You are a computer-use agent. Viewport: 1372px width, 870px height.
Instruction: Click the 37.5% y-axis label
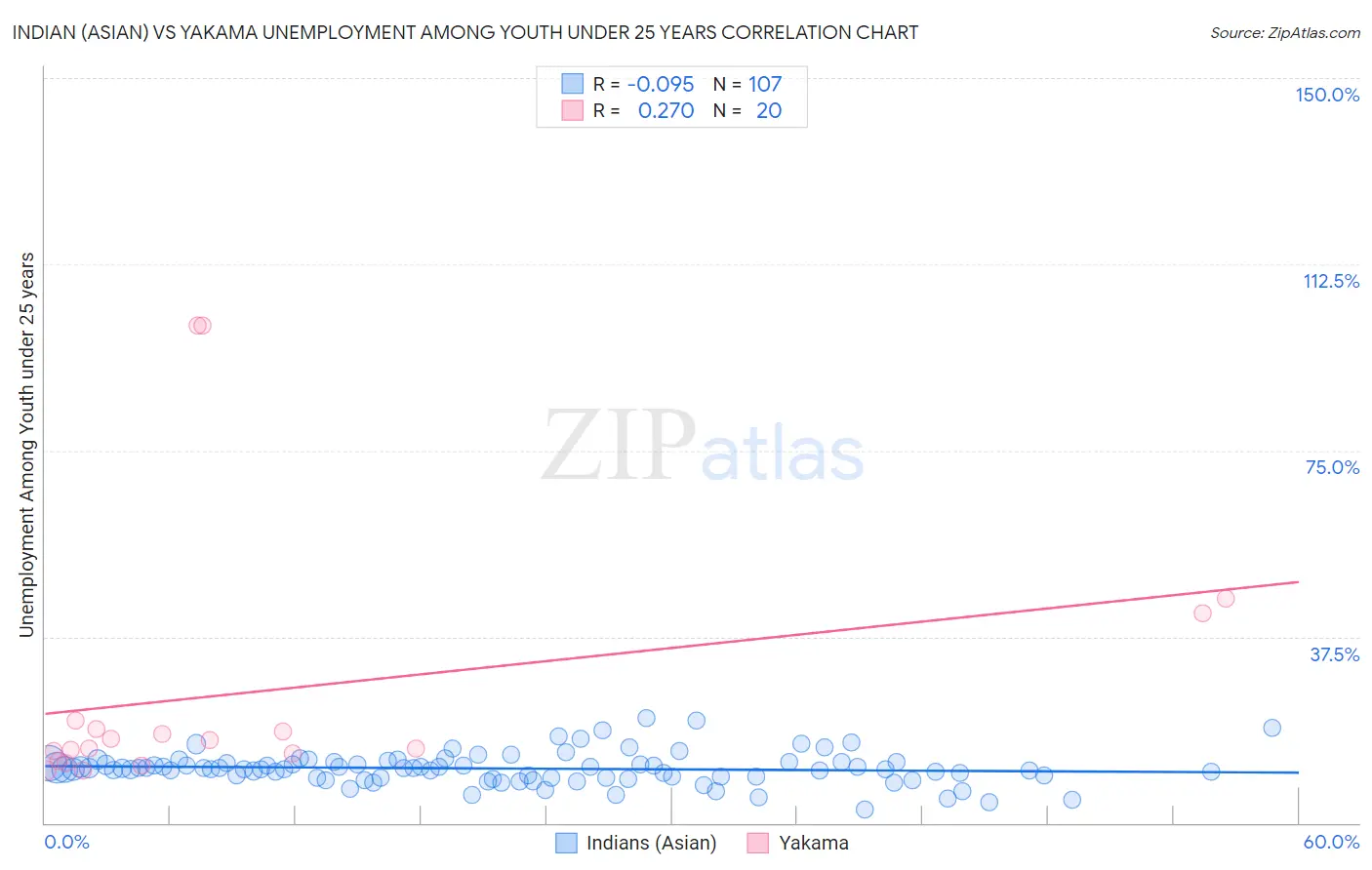(1334, 654)
